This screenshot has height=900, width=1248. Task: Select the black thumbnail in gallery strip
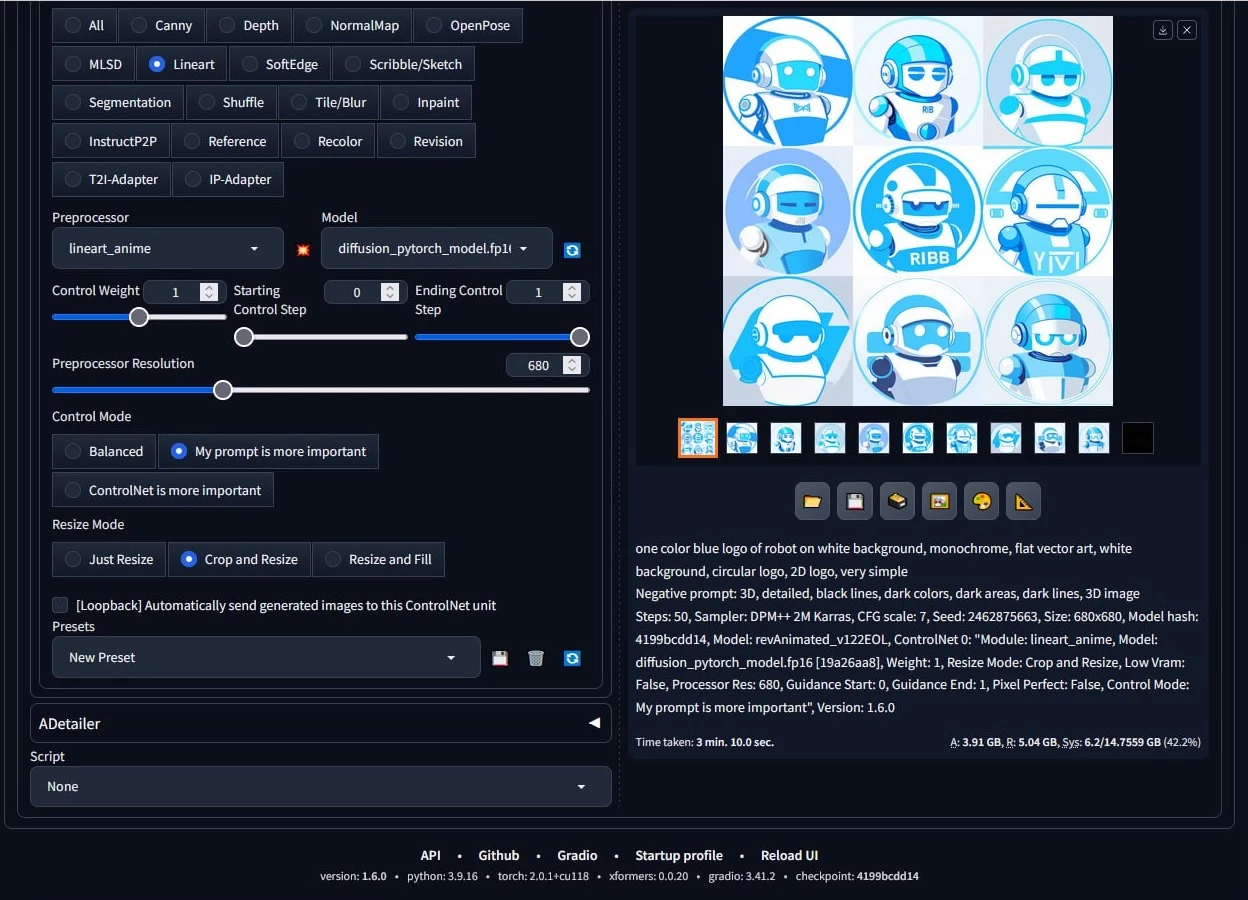(1138, 438)
